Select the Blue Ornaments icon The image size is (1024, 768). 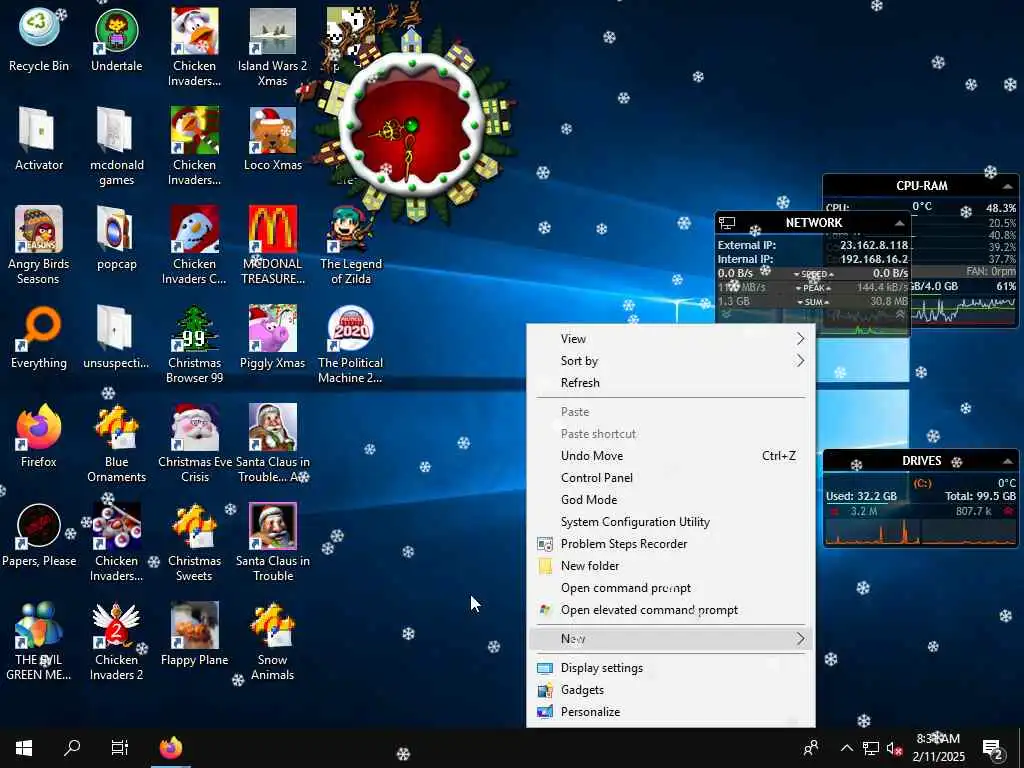(x=116, y=443)
